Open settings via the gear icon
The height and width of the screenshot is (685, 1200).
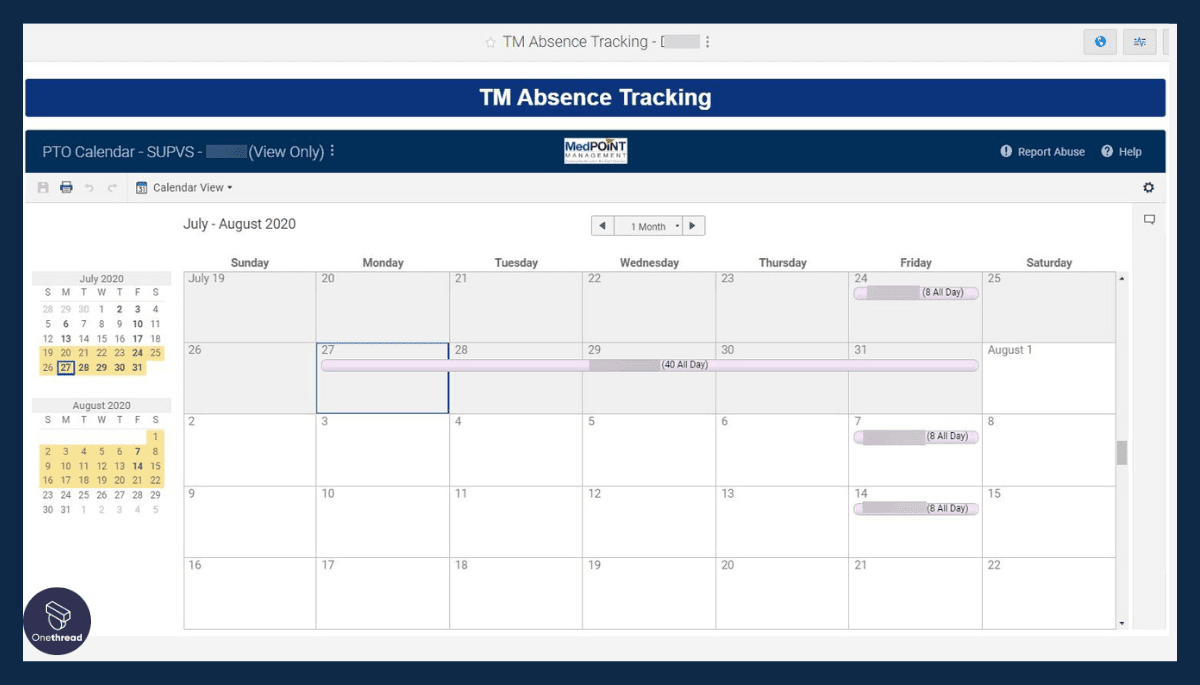[x=1148, y=187]
